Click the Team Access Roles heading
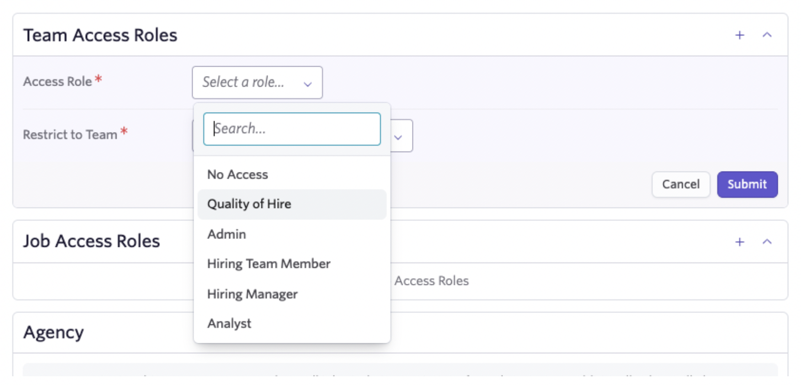The width and height of the screenshot is (801, 385). [100, 35]
